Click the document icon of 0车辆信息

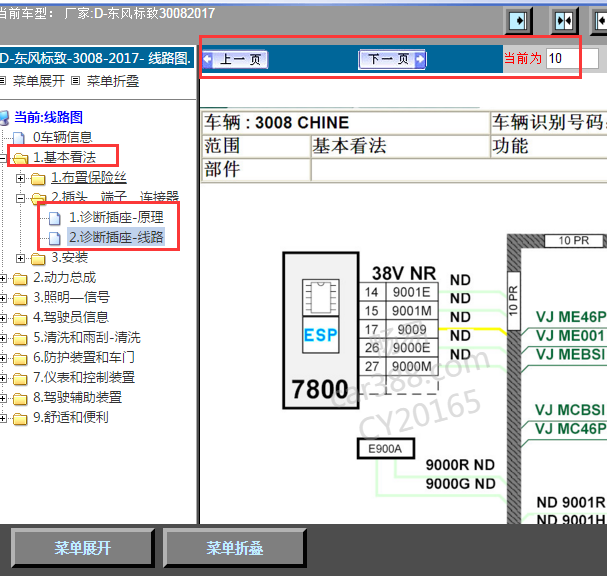(x=19, y=138)
